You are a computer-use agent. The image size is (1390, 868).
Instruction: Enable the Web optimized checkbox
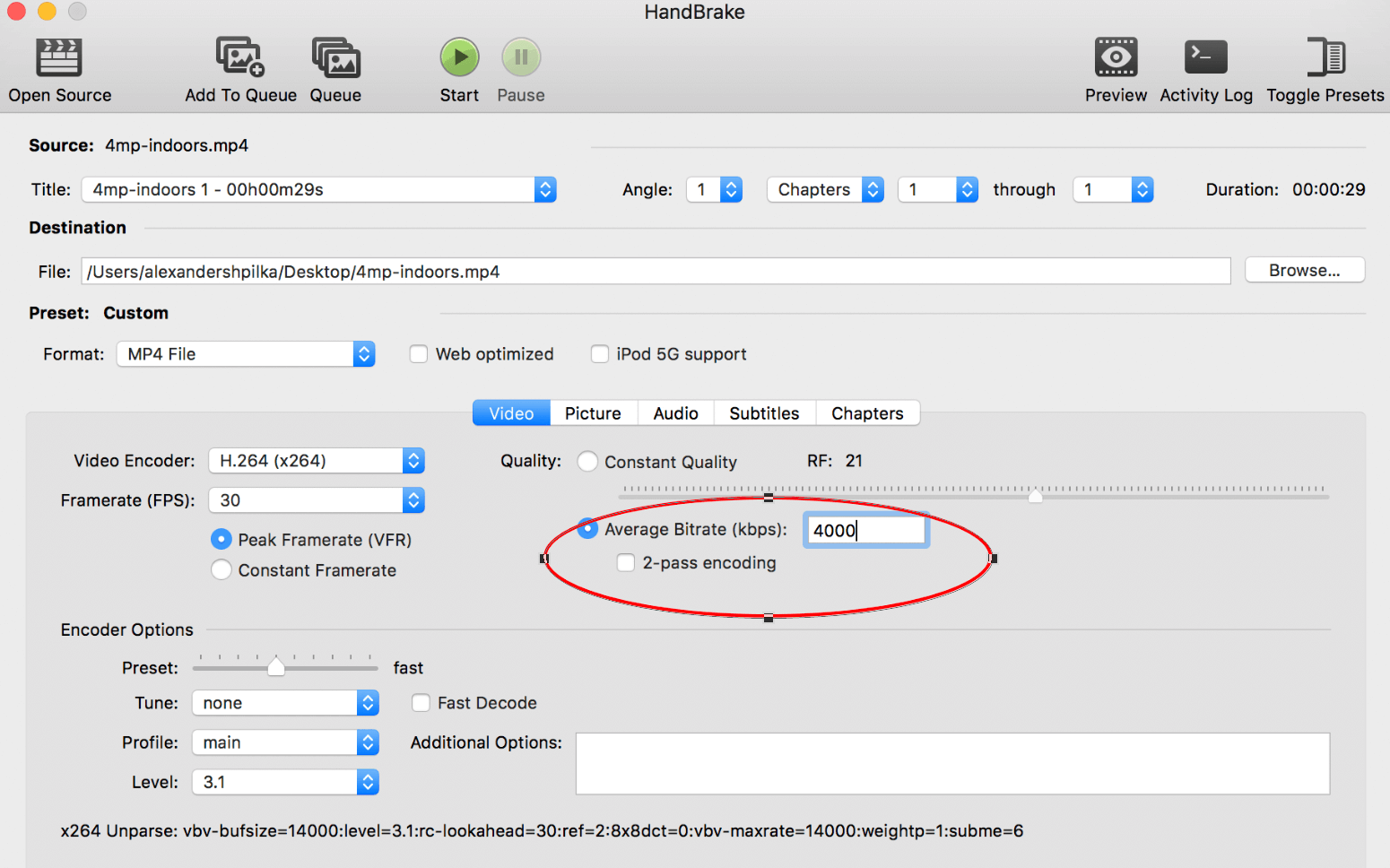pyautogui.click(x=419, y=354)
